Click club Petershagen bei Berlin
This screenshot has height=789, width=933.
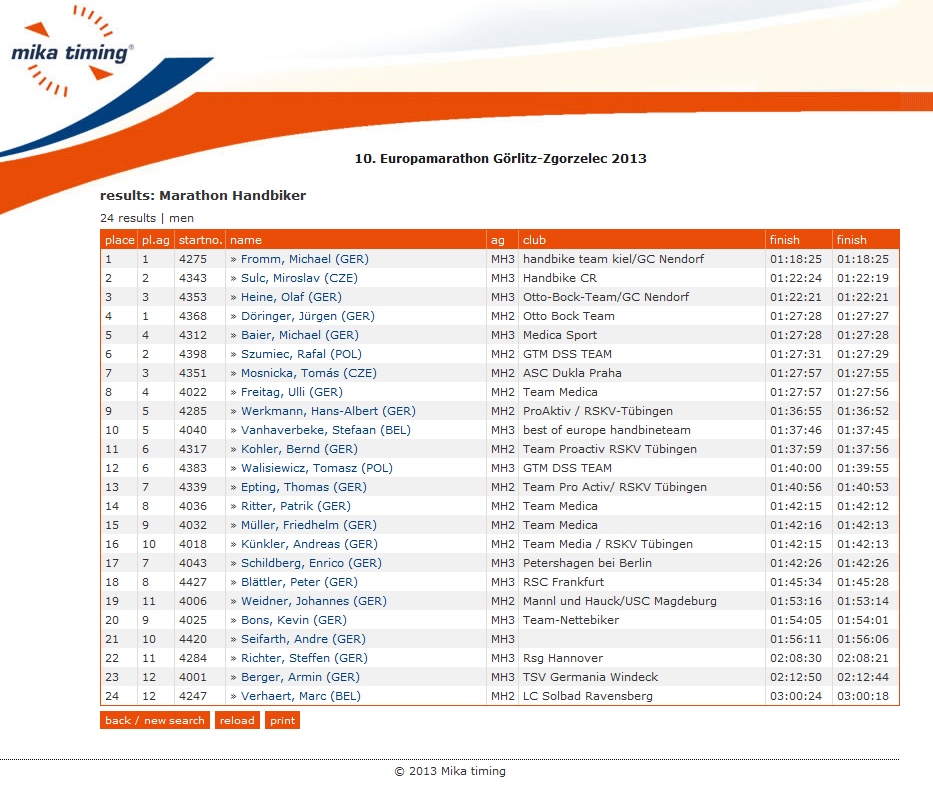(x=587, y=563)
